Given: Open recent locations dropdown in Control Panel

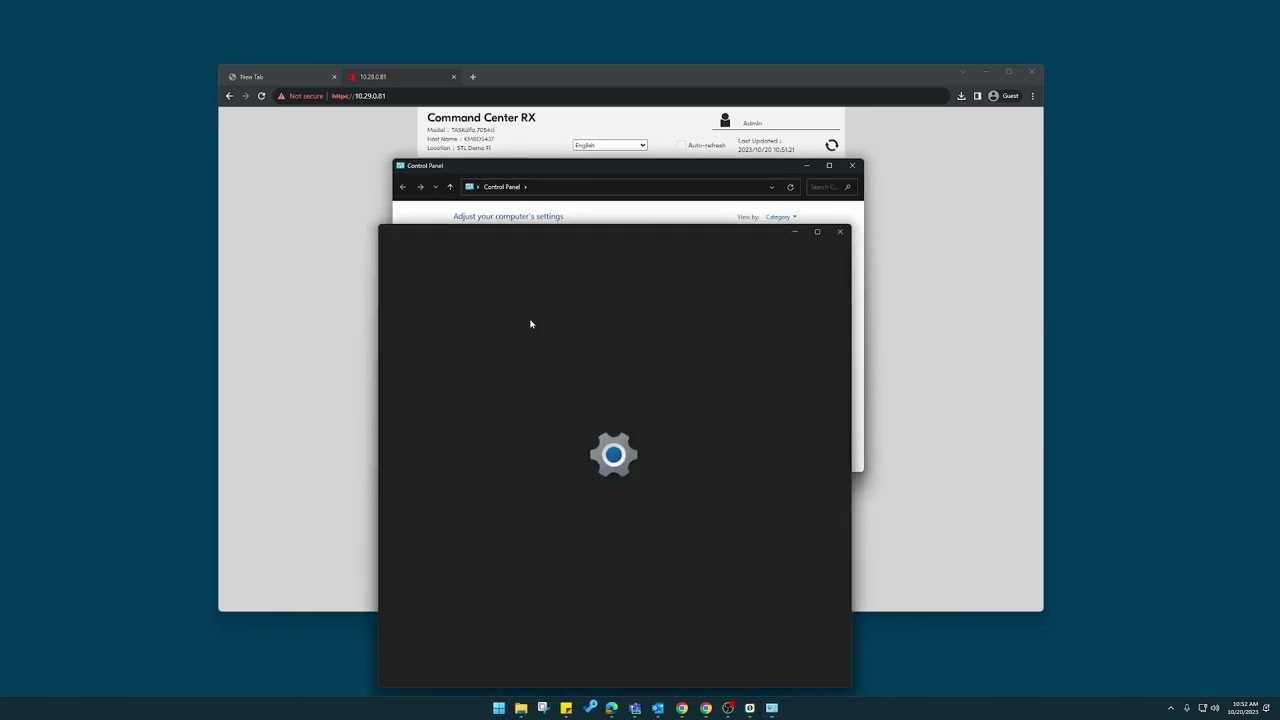Looking at the screenshot, I should pyautogui.click(x=435, y=187).
